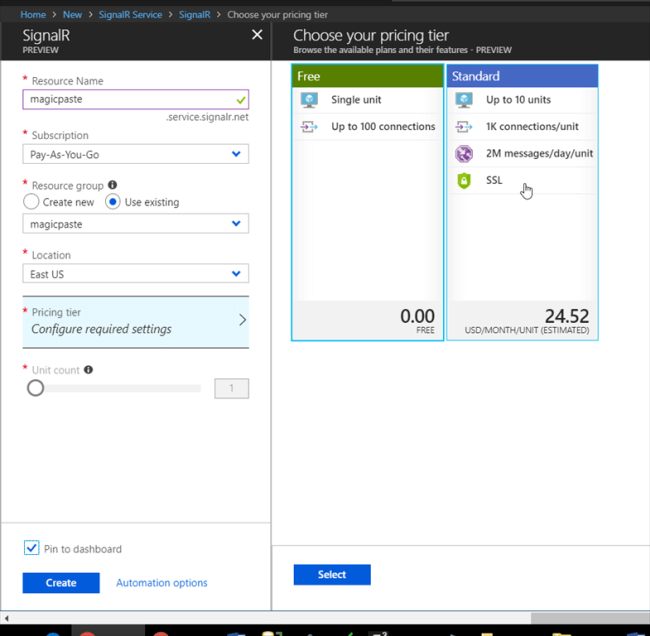Viewport: 650px width, 636px height.
Task: Click the Unit count number field
Action: click(x=232, y=388)
